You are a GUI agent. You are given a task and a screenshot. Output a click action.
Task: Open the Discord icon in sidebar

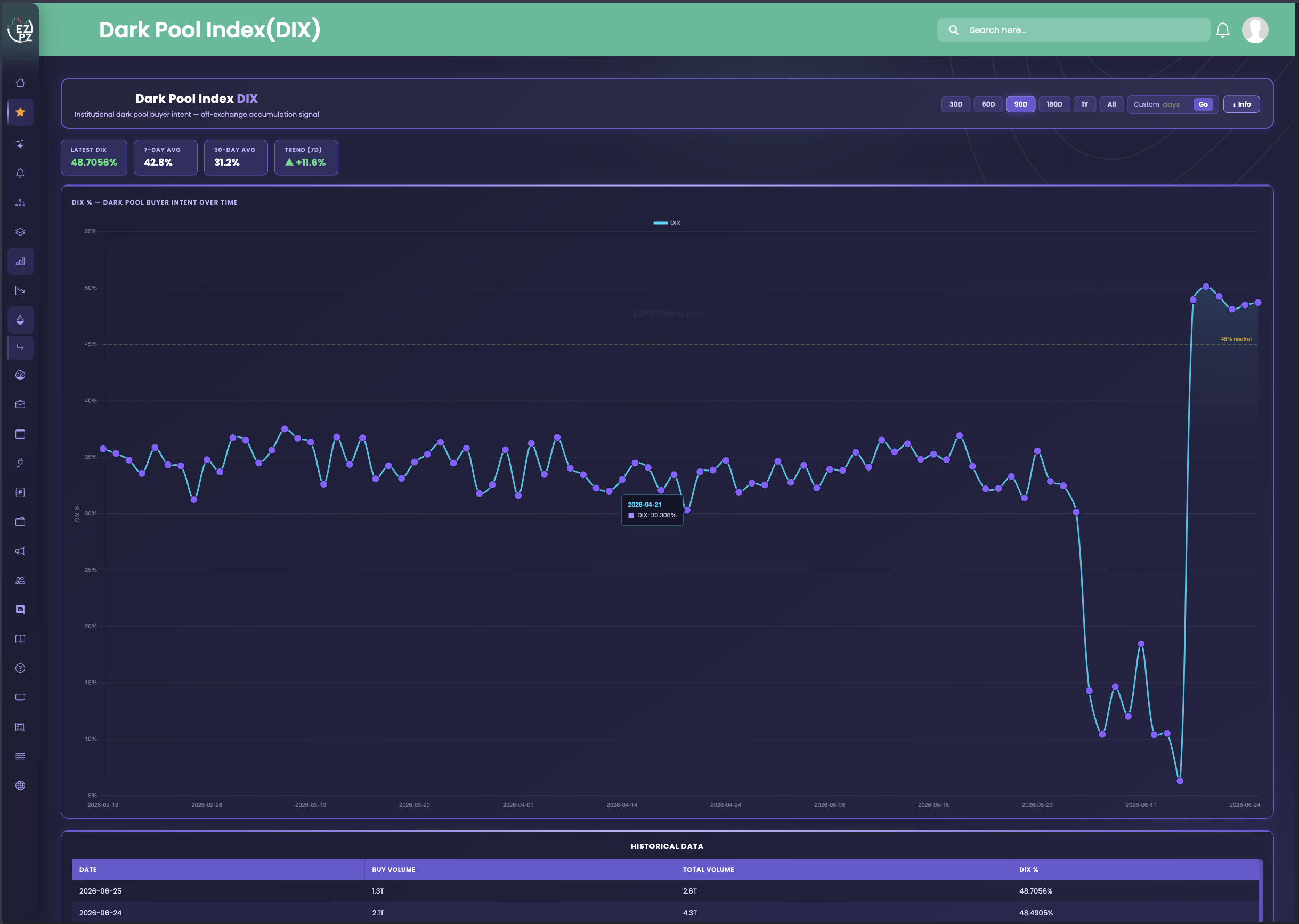20,610
